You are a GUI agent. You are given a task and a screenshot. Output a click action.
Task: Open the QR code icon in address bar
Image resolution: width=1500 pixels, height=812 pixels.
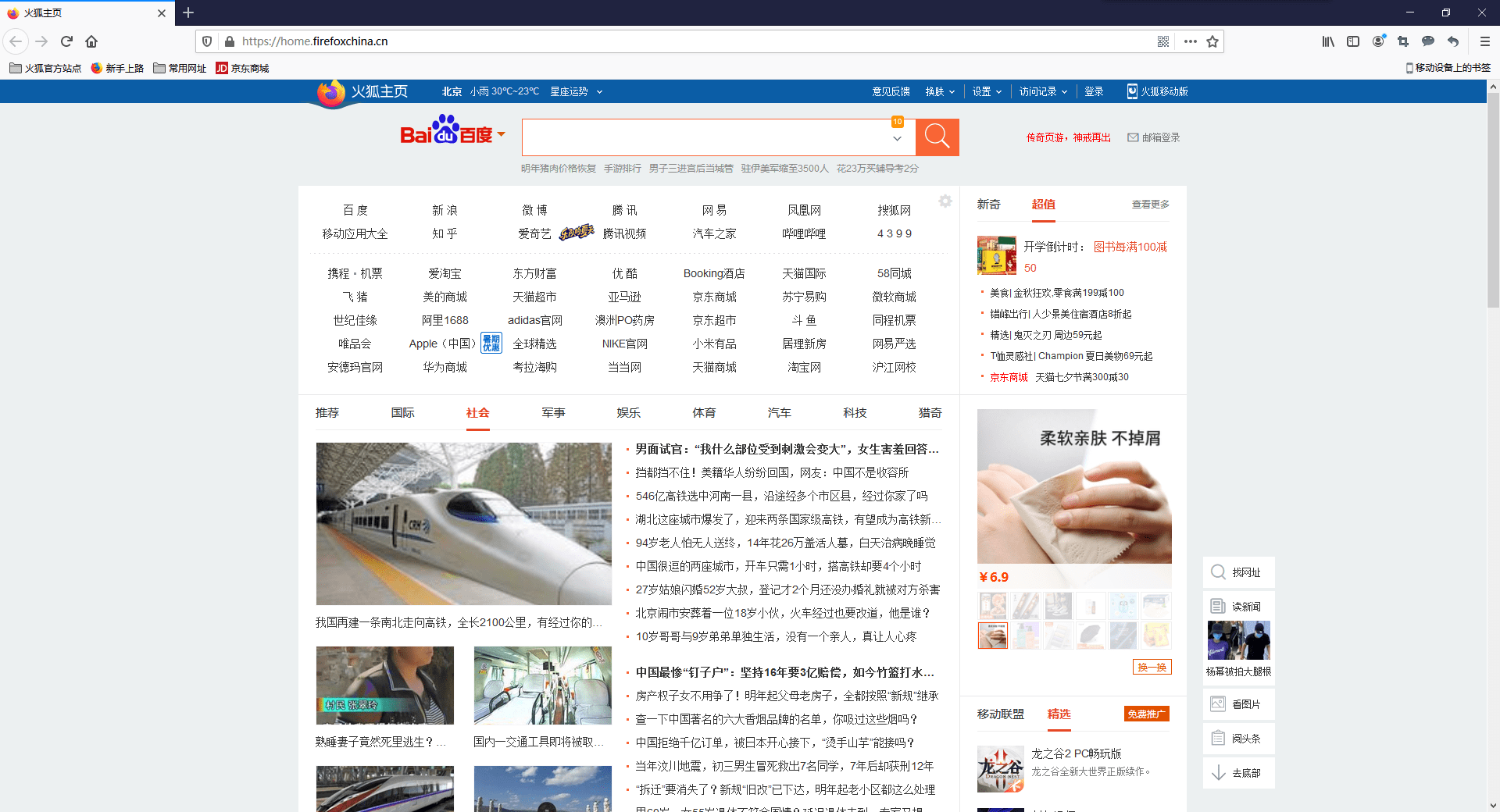[x=1163, y=41]
